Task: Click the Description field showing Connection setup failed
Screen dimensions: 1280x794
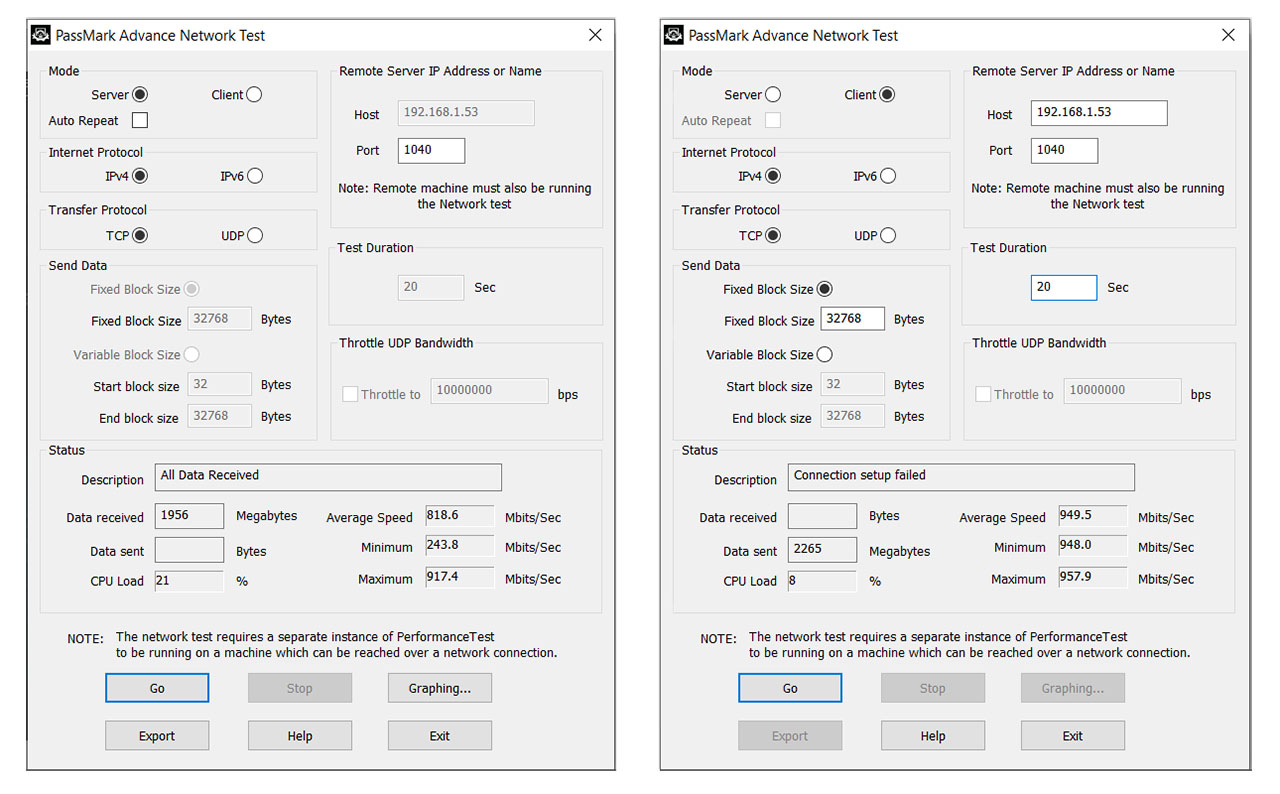Action: pos(961,477)
